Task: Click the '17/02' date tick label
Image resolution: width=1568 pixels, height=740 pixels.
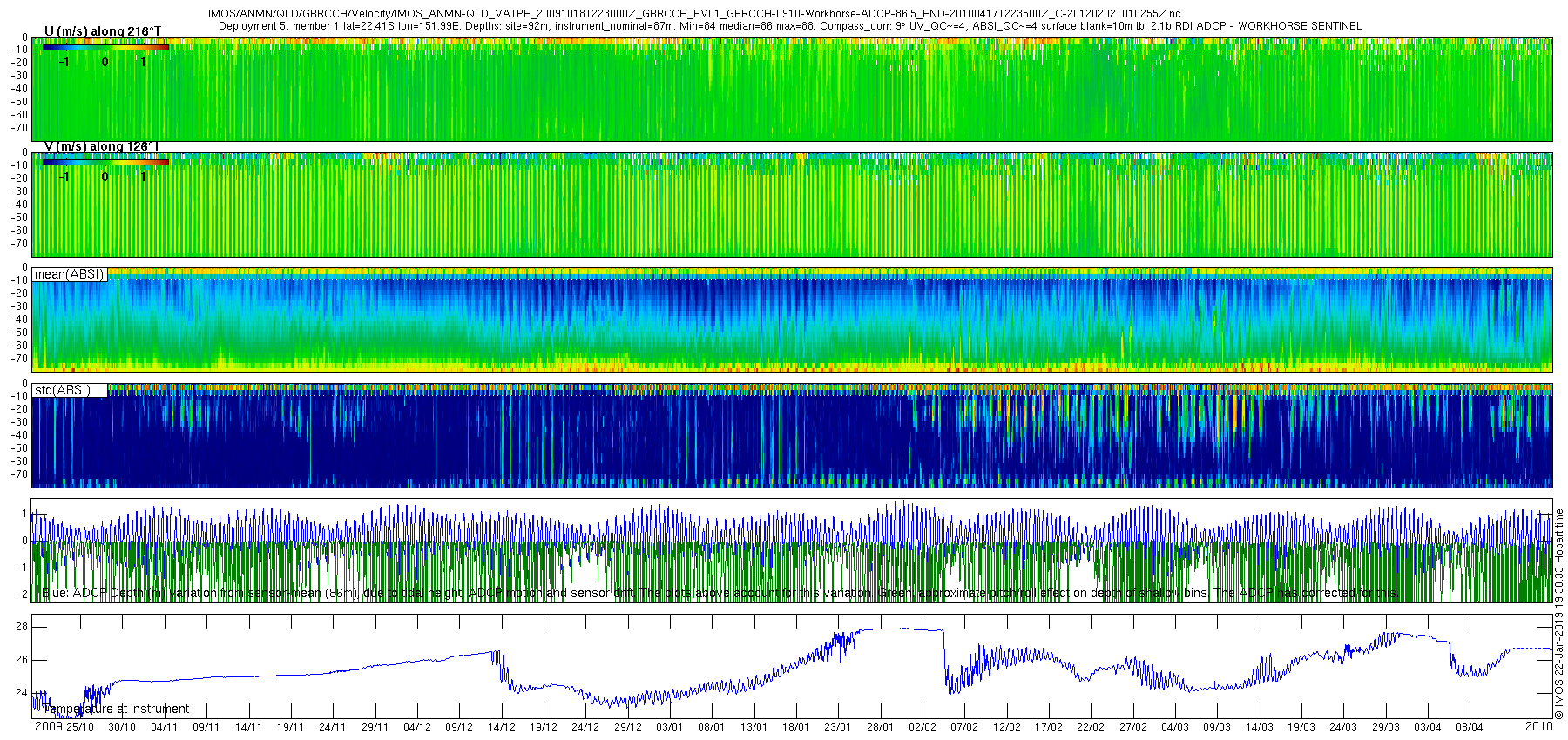Action: (1049, 728)
